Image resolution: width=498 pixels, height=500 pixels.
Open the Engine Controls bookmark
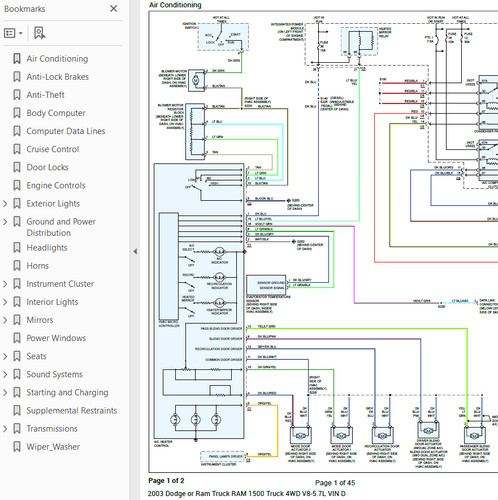coord(56,185)
